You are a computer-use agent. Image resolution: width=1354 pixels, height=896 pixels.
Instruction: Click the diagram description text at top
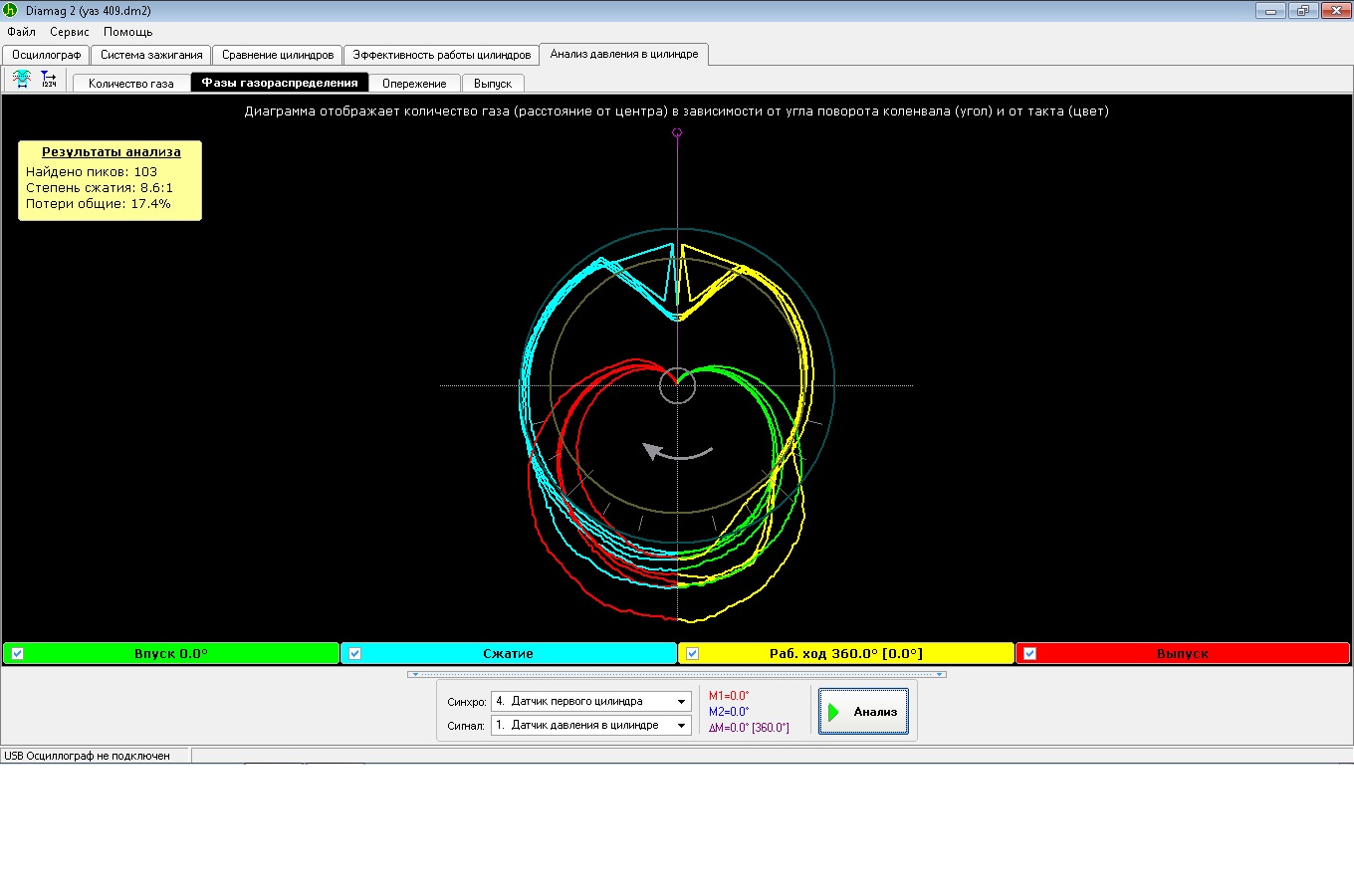coord(677,112)
